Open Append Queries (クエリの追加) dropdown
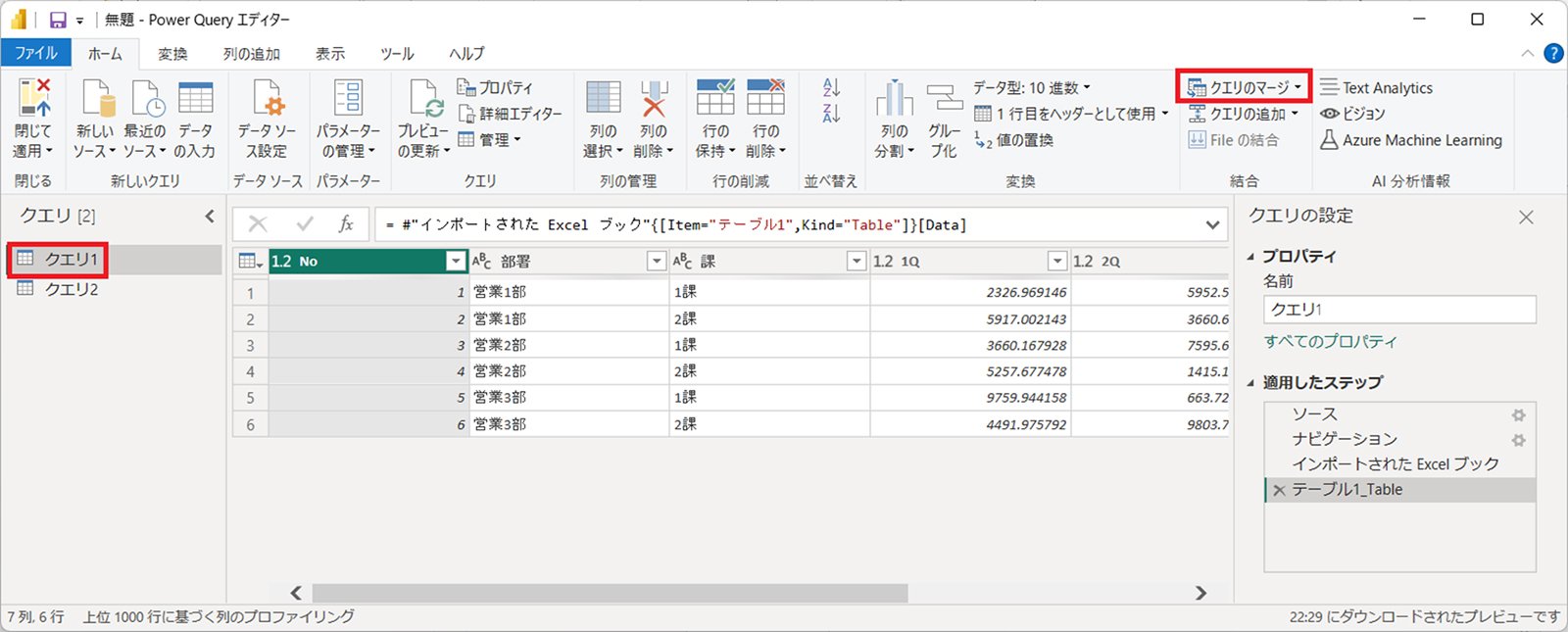 click(1243, 114)
